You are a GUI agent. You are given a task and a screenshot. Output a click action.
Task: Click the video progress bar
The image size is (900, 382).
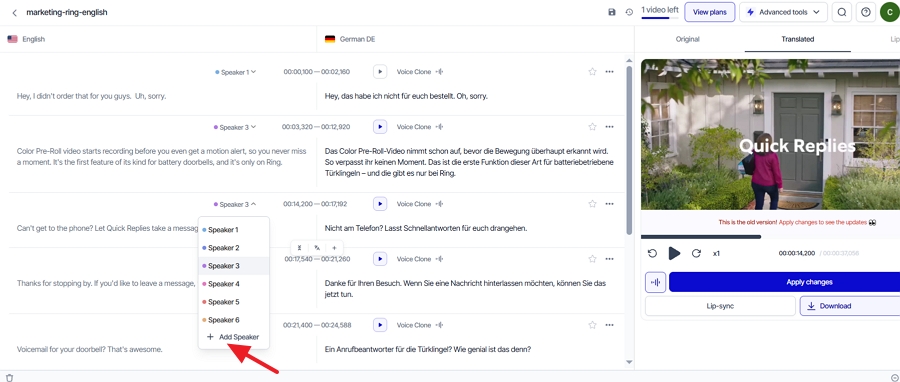pyautogui.click(x=770, y=236)
